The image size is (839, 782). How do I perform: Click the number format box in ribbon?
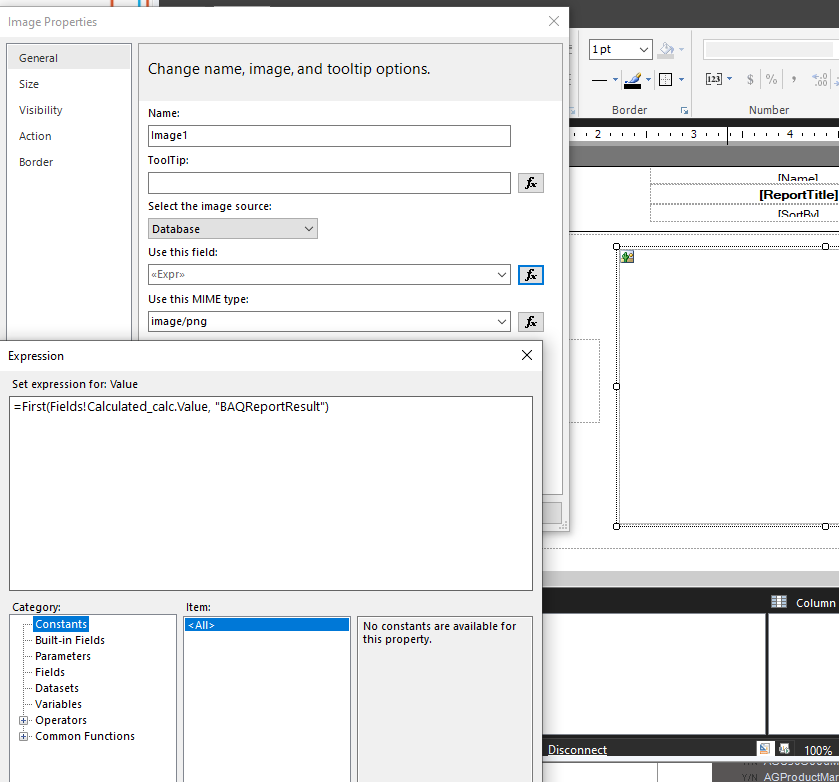(770, 49)
